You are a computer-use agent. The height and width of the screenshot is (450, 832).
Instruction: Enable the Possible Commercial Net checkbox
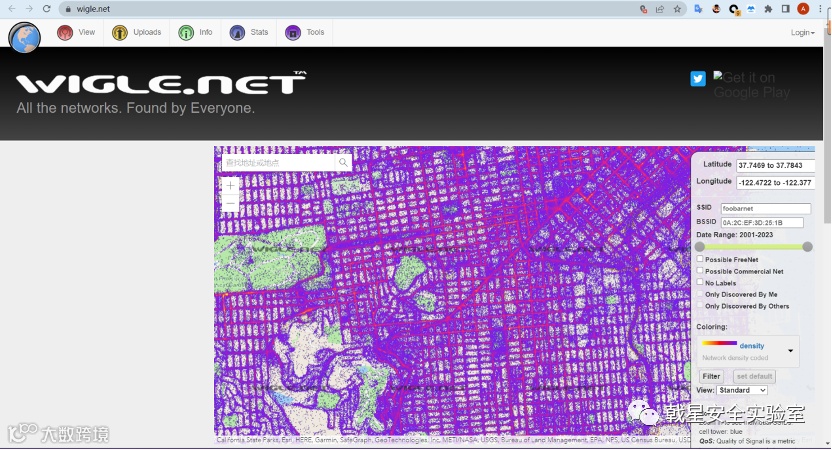point(700,271)
